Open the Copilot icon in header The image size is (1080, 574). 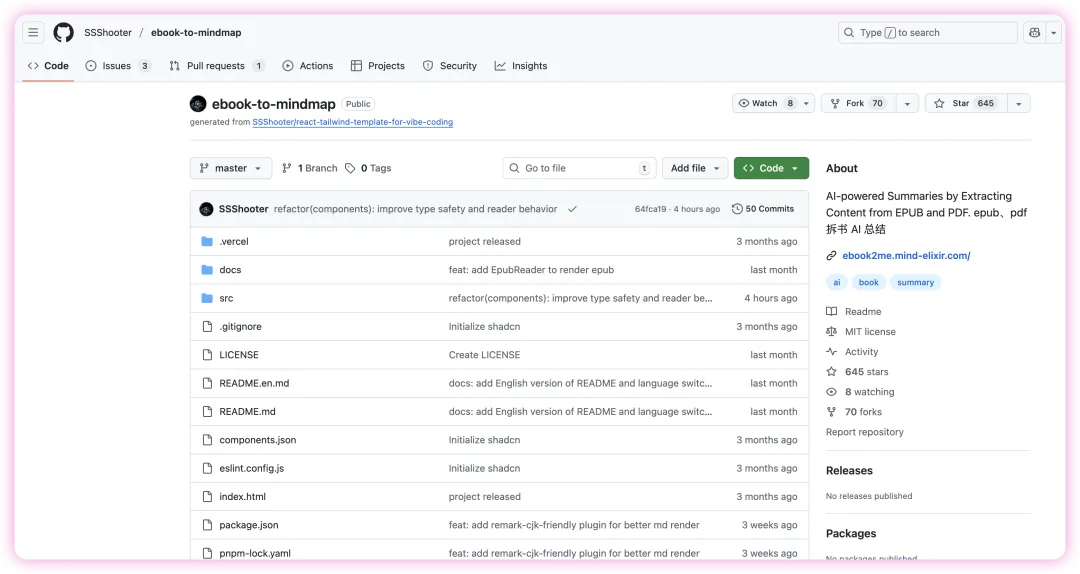[1035, 32]
